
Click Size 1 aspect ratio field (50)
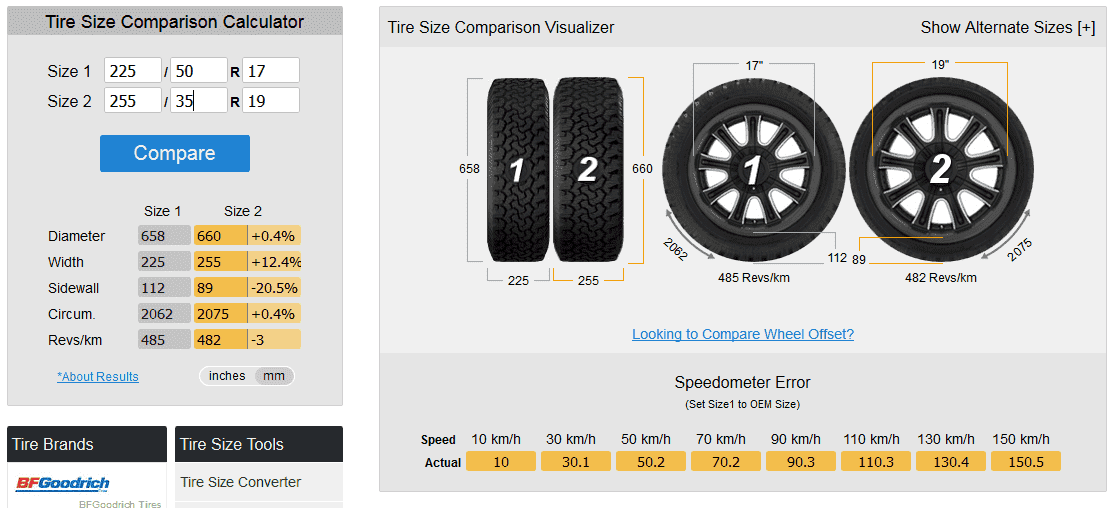pyautogui.click(x=198, y=71)
